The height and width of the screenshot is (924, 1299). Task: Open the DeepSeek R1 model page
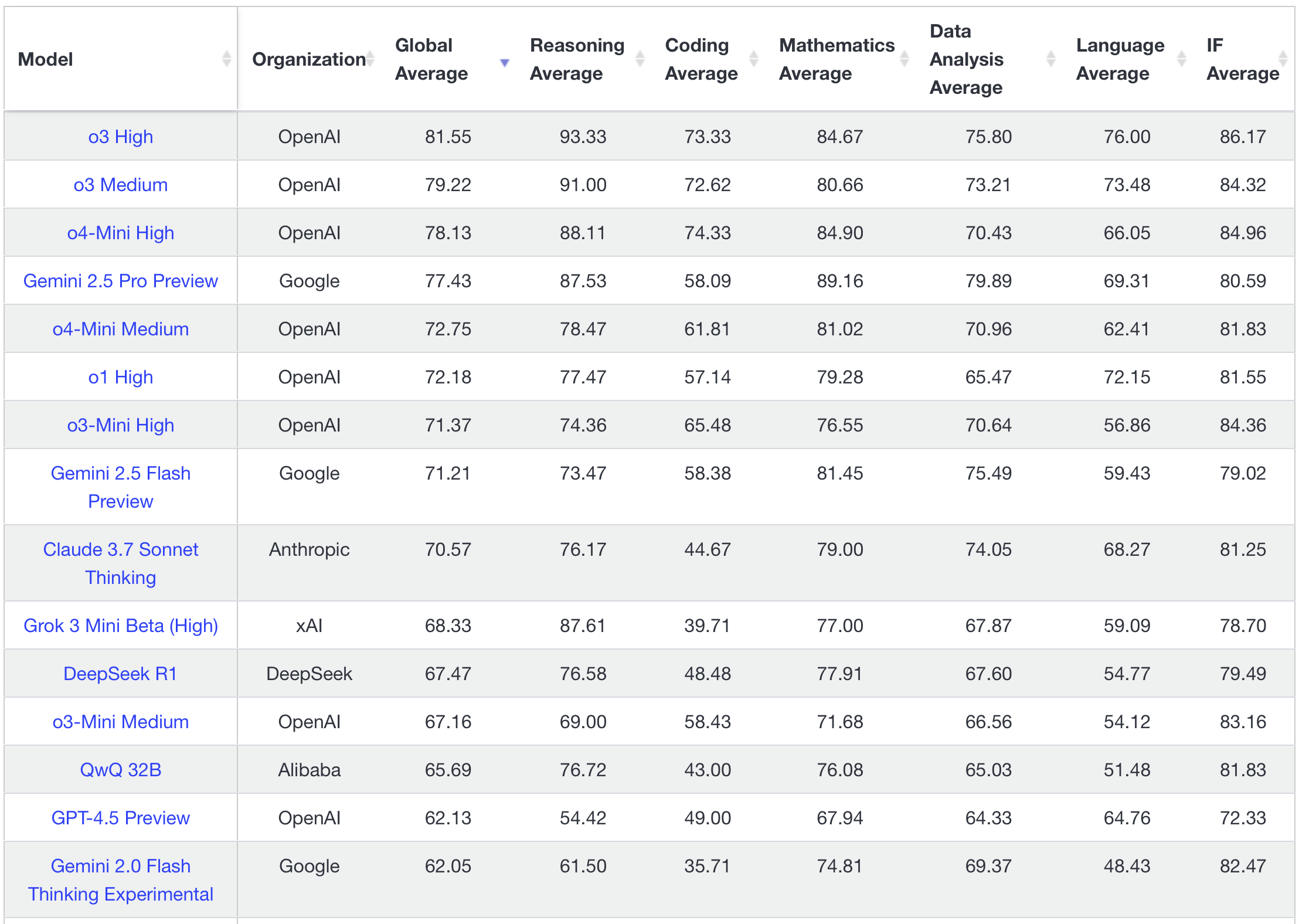(x=121, y=674)
